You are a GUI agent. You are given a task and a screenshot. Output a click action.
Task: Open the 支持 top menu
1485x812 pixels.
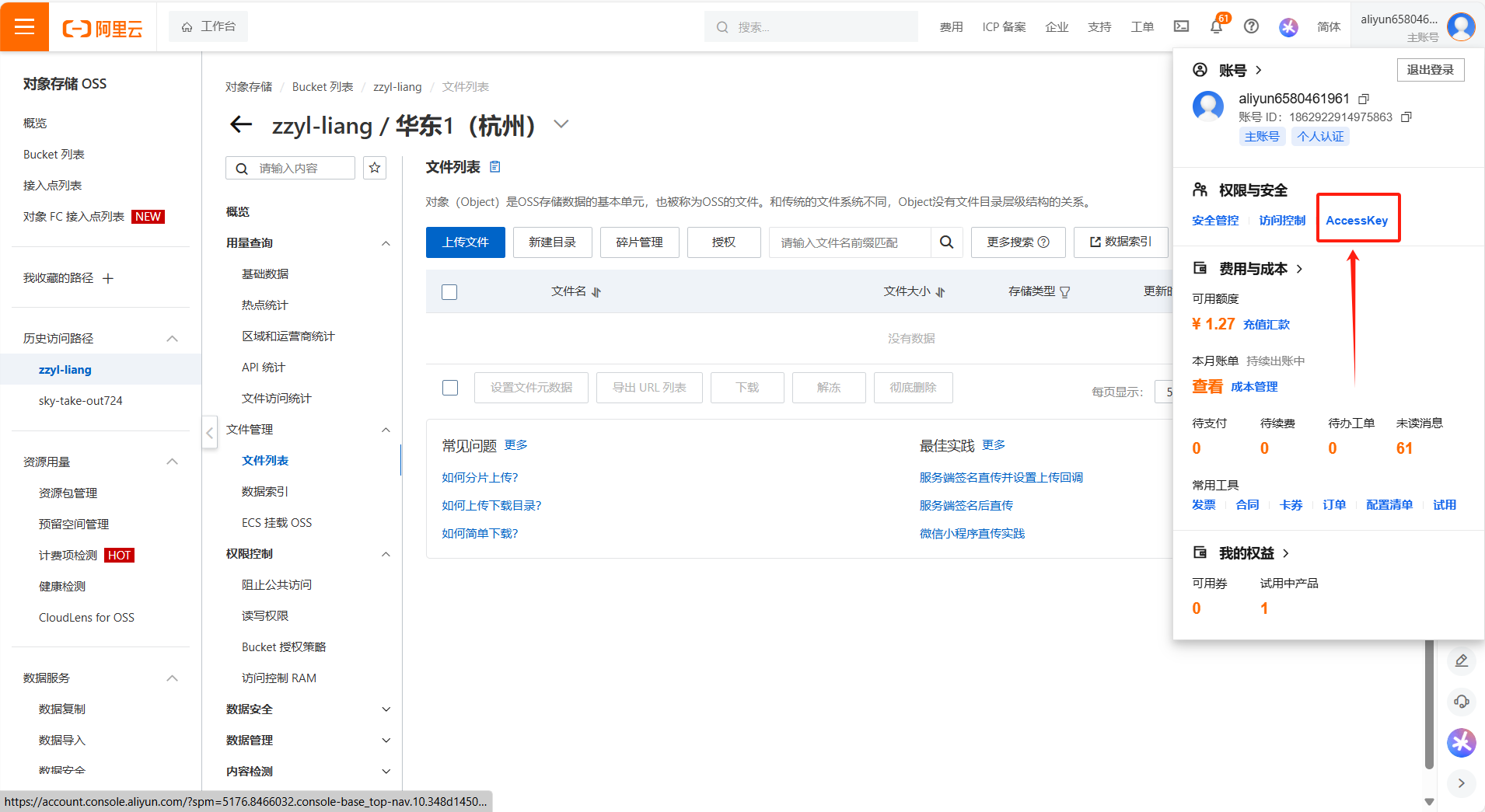coord(1099,27)
